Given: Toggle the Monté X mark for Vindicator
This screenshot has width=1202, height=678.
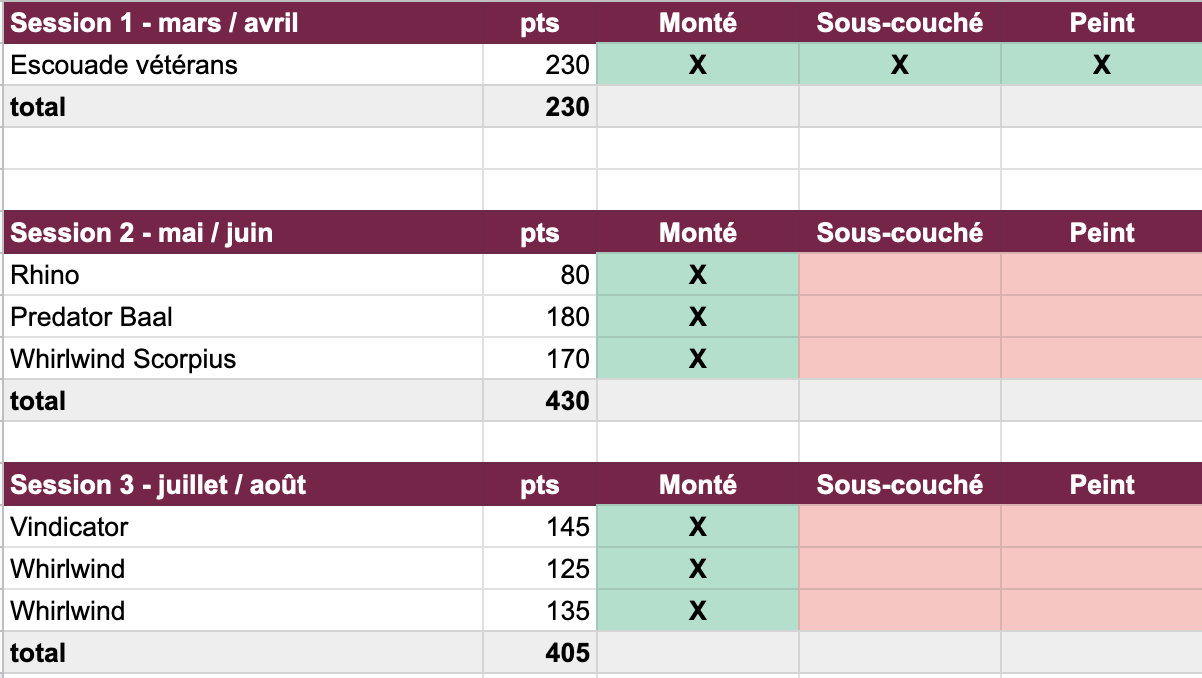Looking at the screenshot, I should pos(698,527).
